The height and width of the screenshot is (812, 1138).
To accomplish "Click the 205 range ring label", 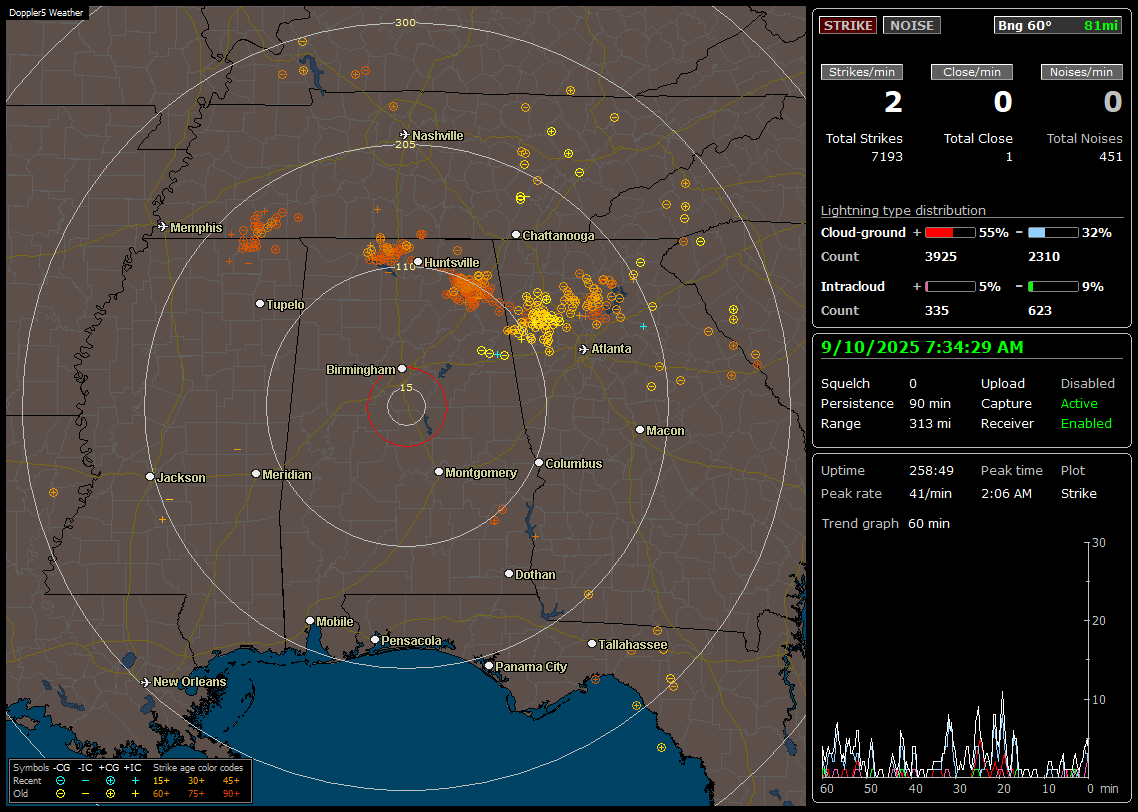I will [406, 144].
